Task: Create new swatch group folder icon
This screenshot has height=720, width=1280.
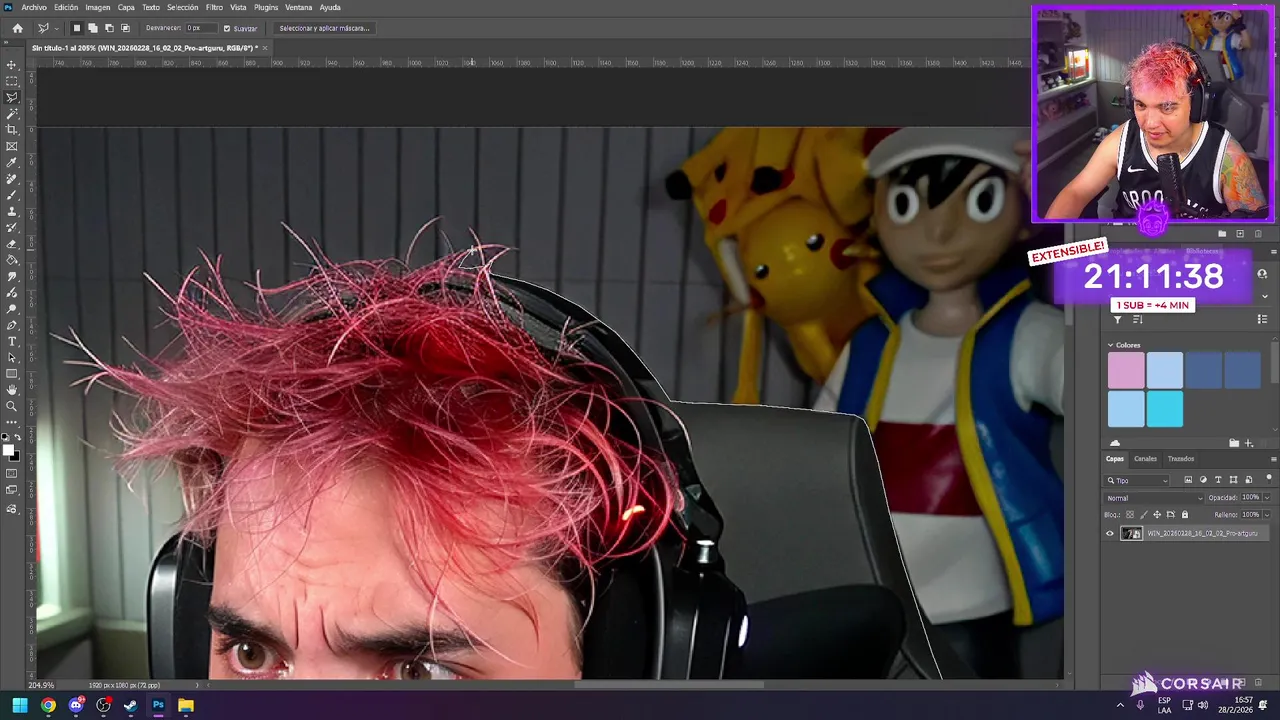Action: point(1234,443)
